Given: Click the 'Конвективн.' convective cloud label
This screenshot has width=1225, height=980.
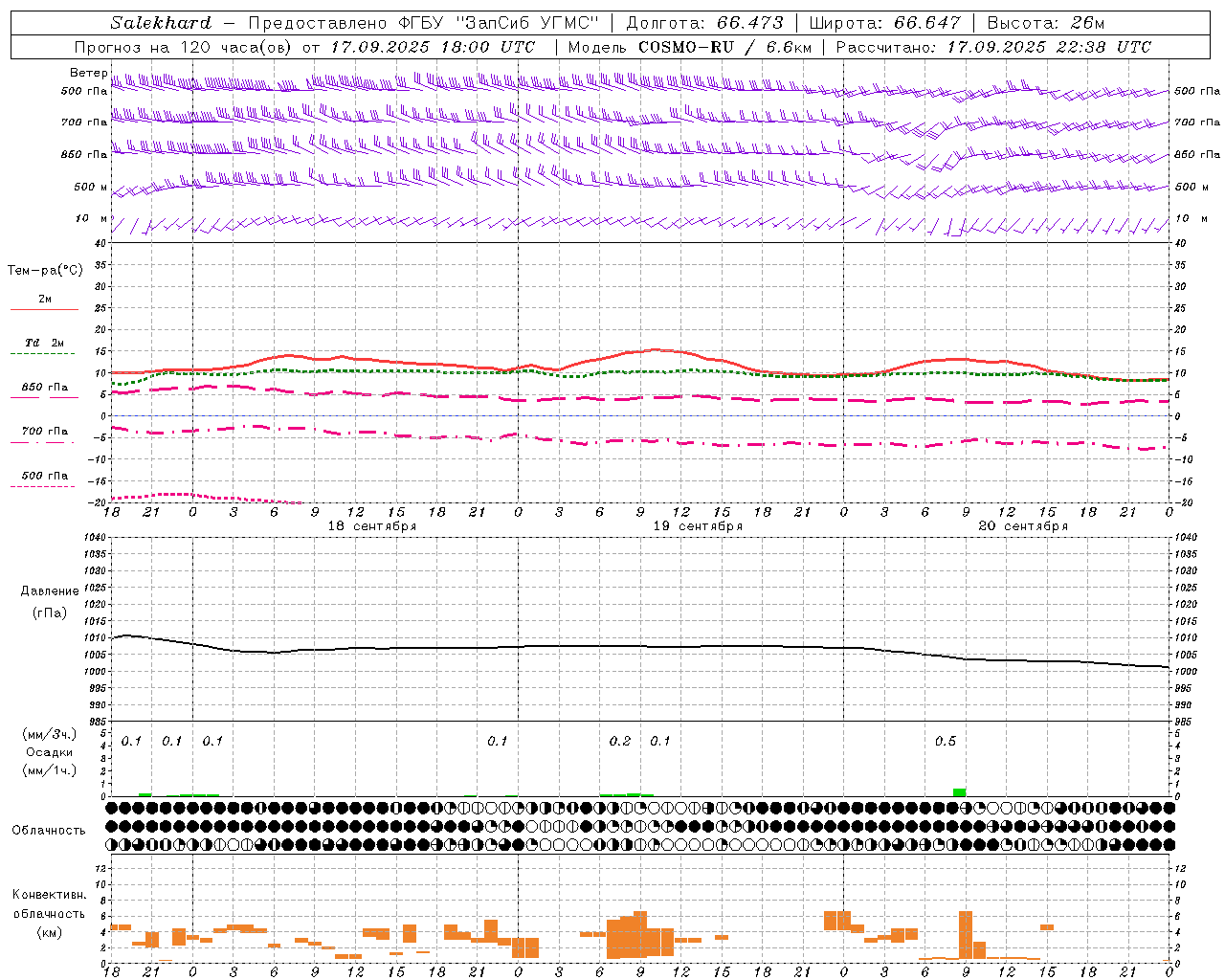Looking at the screenshot, I should point(49,895).
